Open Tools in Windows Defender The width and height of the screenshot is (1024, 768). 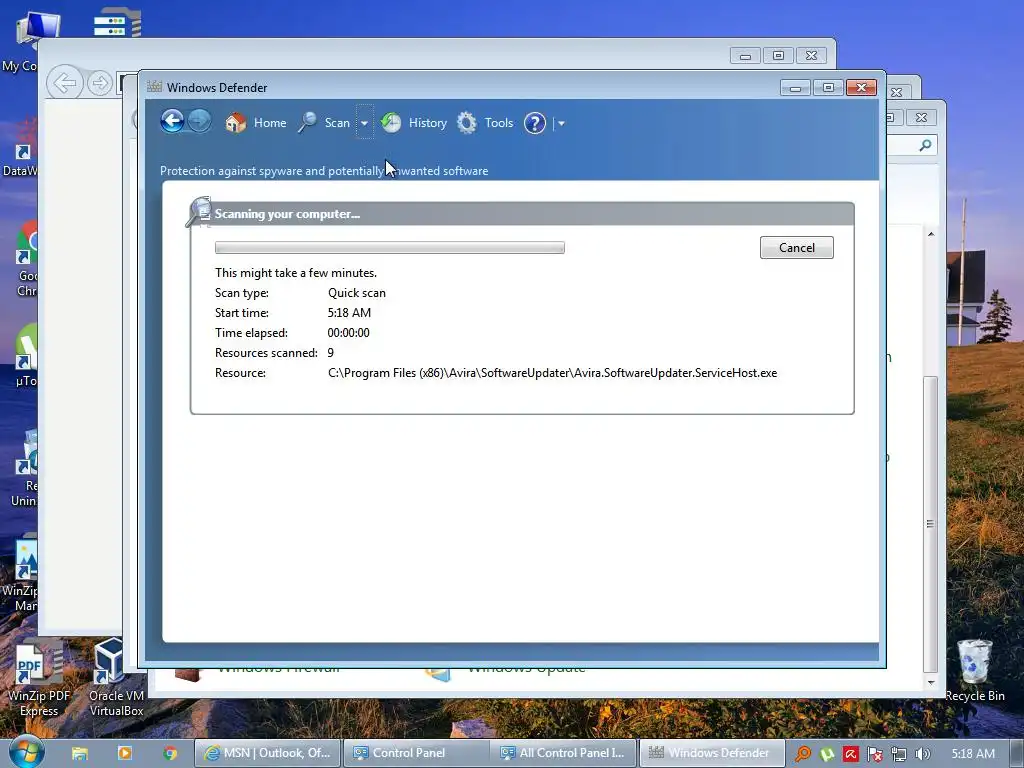coord(485,123)
